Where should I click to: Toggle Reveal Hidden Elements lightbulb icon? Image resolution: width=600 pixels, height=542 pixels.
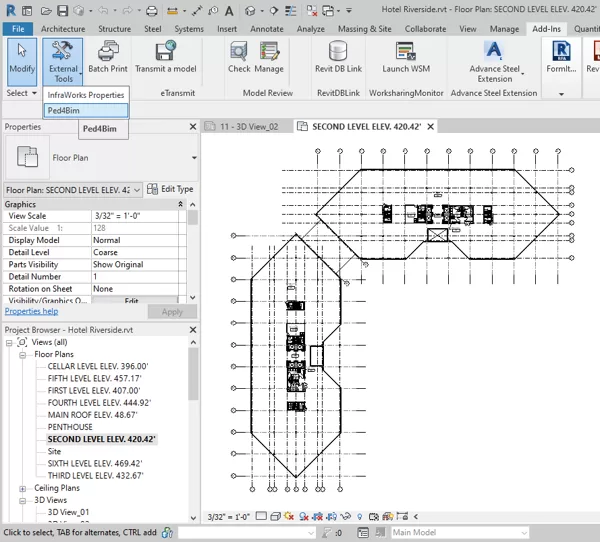click(x=359, y=517)
